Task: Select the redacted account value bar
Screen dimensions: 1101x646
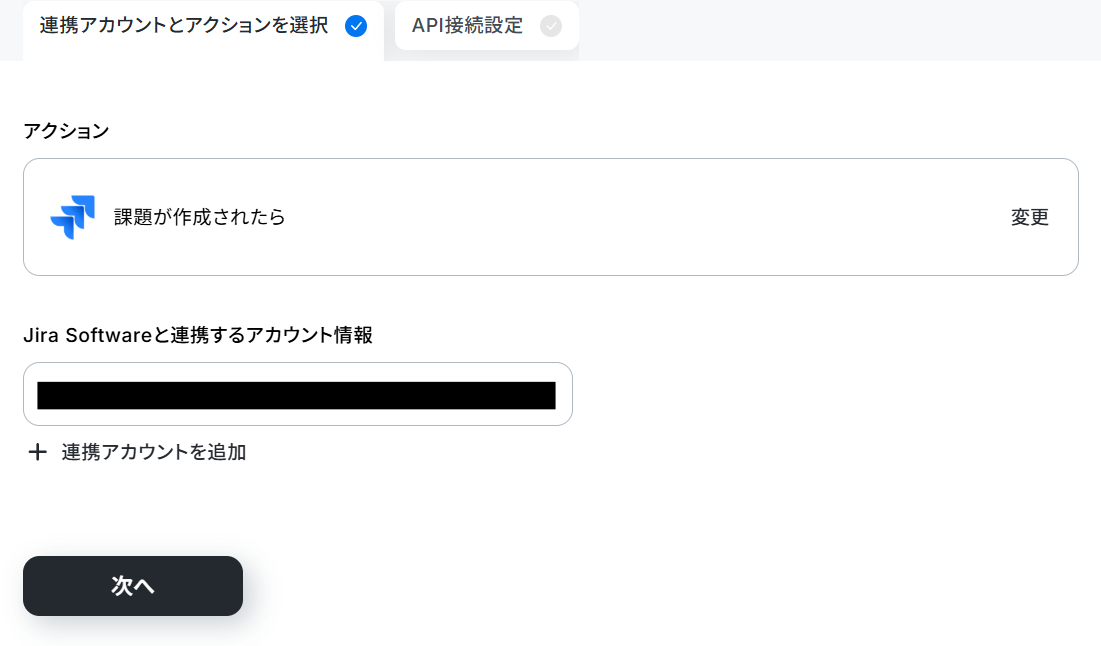Action: point(296,395)
